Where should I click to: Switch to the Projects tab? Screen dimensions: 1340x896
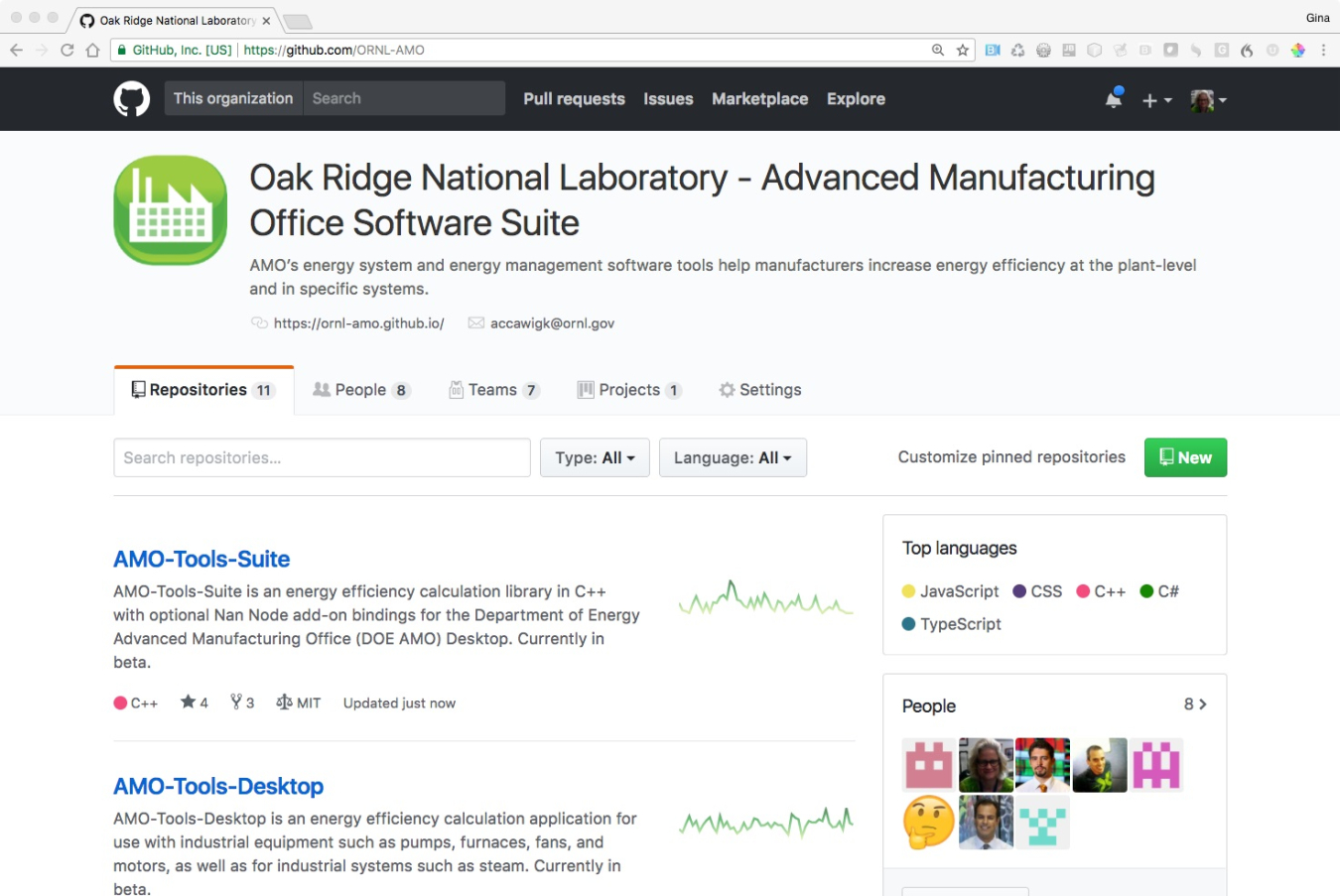click(629, 390)
